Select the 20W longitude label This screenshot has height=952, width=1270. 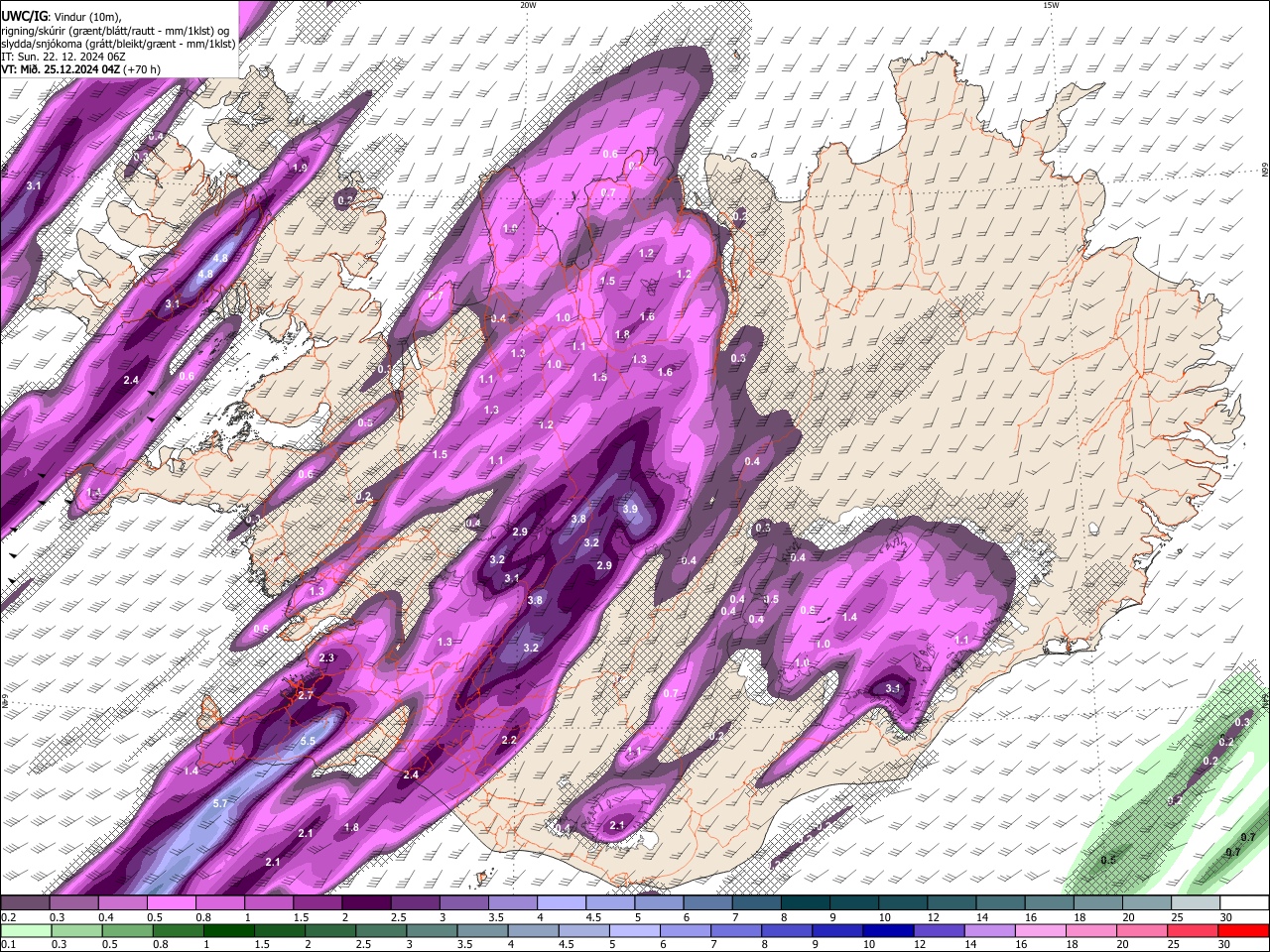click(528, 5)
